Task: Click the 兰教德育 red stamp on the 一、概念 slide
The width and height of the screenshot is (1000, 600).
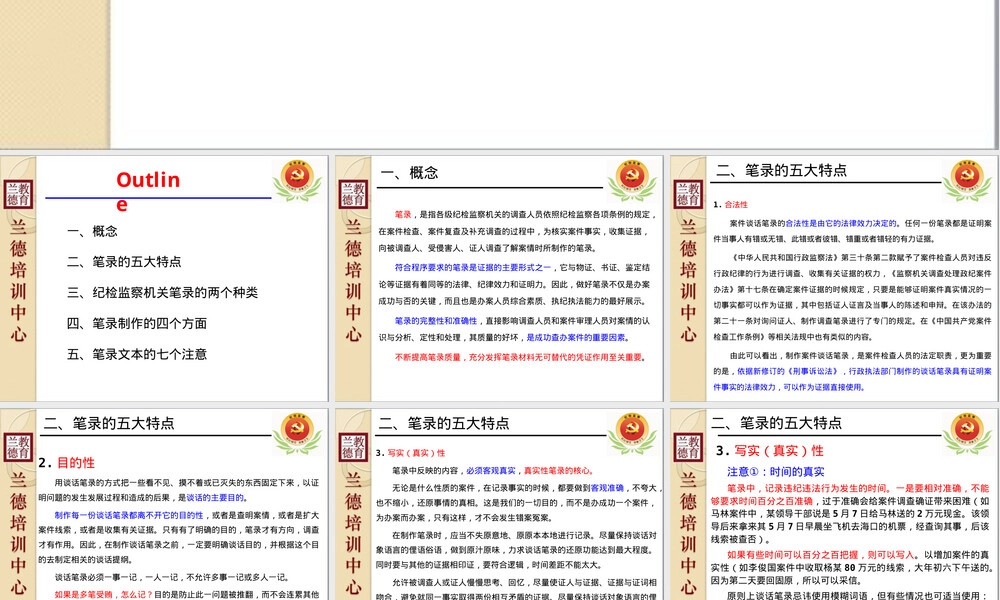Action: (353, 194)
